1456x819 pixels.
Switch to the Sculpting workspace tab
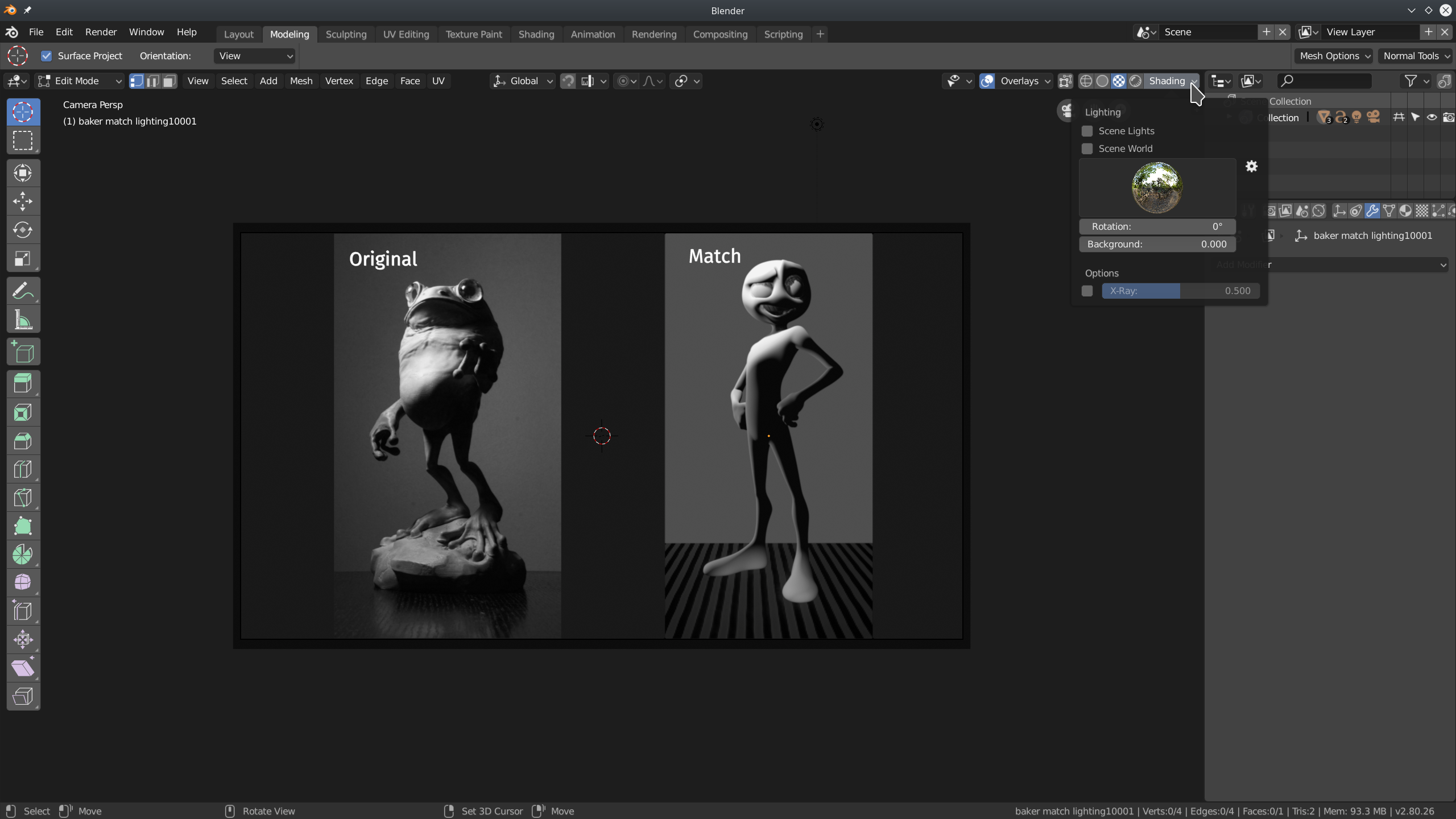point(346,34)
